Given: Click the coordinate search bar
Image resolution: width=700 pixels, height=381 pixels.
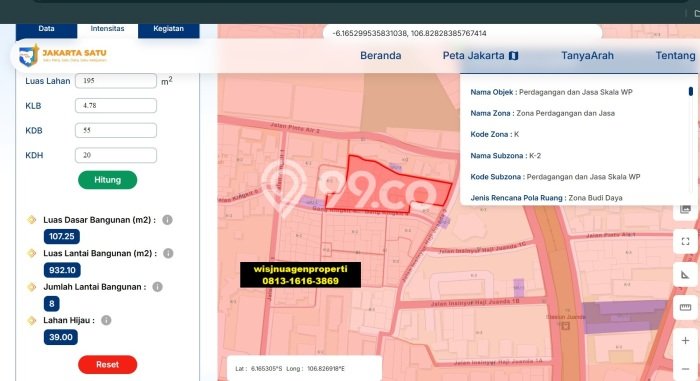Looking at the screenshot, I should pos(462,33).
